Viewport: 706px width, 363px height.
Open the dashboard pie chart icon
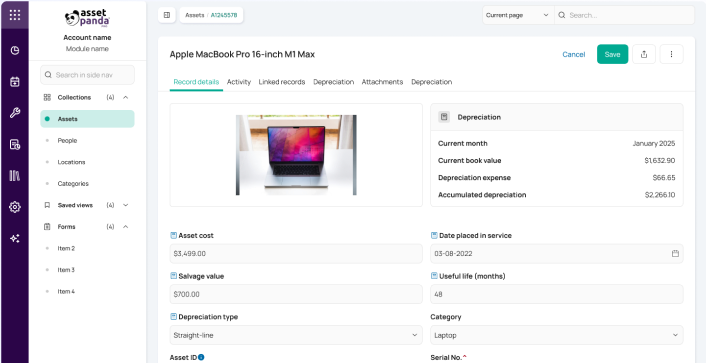[x=14, y=50]
